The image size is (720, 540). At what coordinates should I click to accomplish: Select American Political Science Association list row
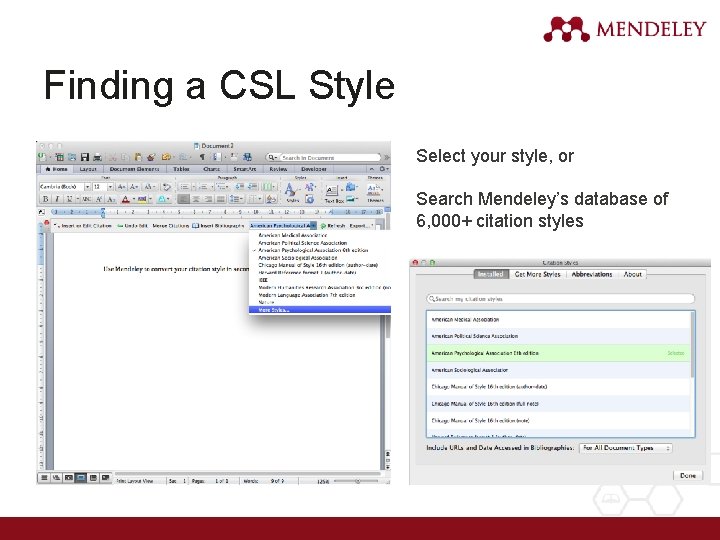pyautogui.click(x=558, y=336)
